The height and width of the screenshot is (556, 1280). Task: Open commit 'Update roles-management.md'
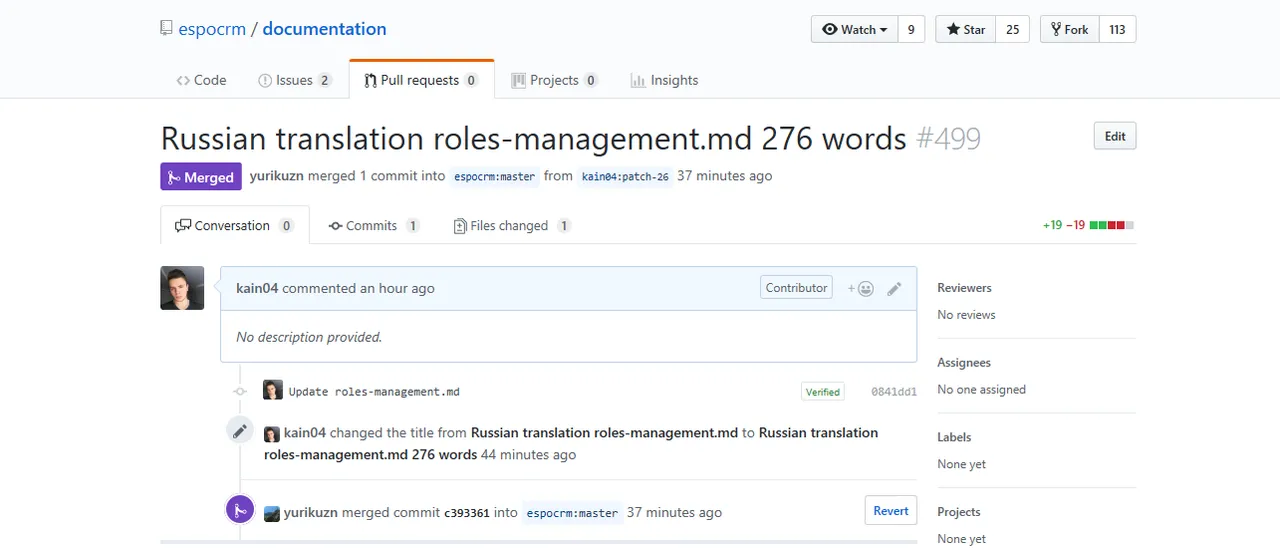click(x=374, y=392)
